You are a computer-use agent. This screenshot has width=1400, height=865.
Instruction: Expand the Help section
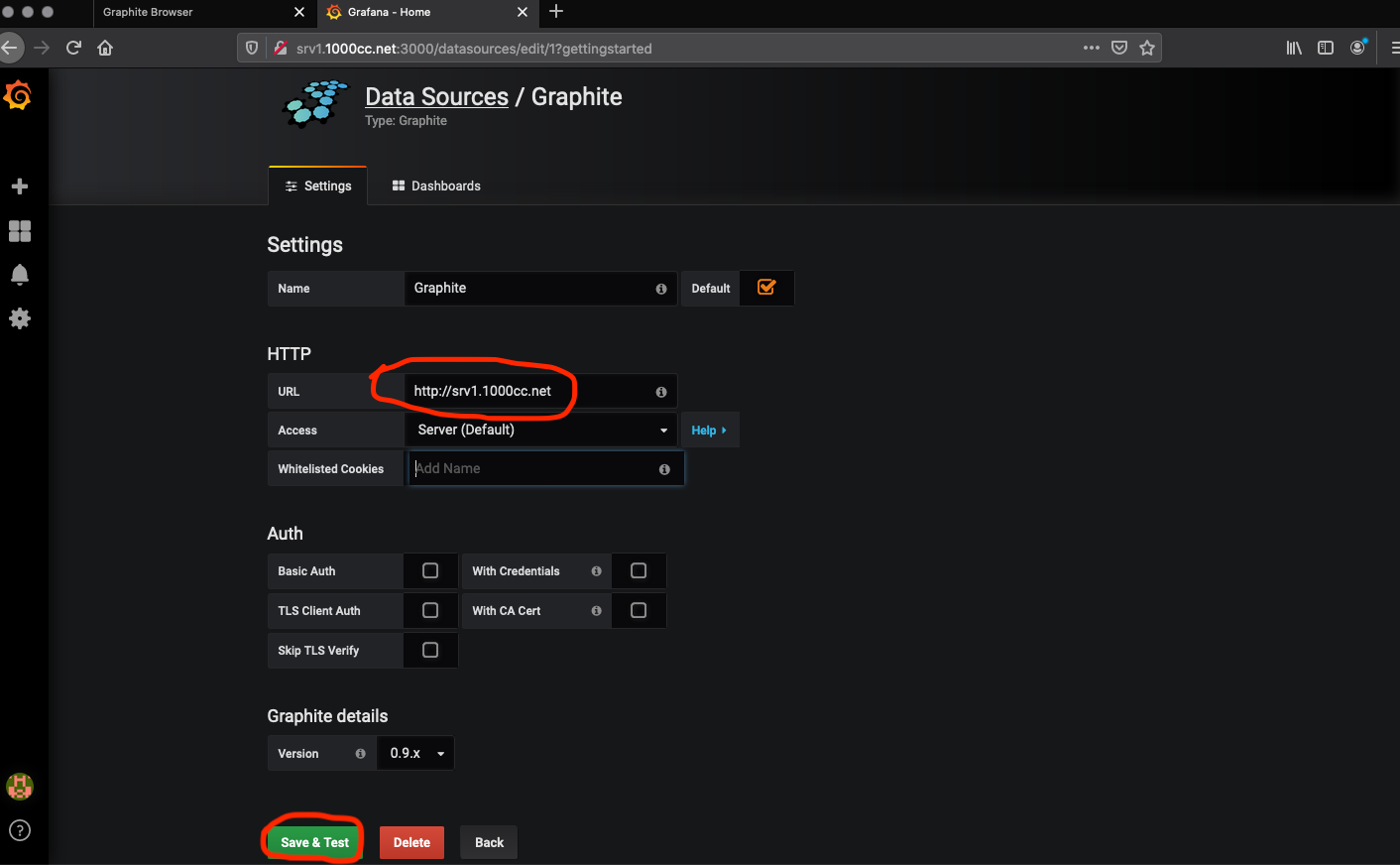(709, 431)
